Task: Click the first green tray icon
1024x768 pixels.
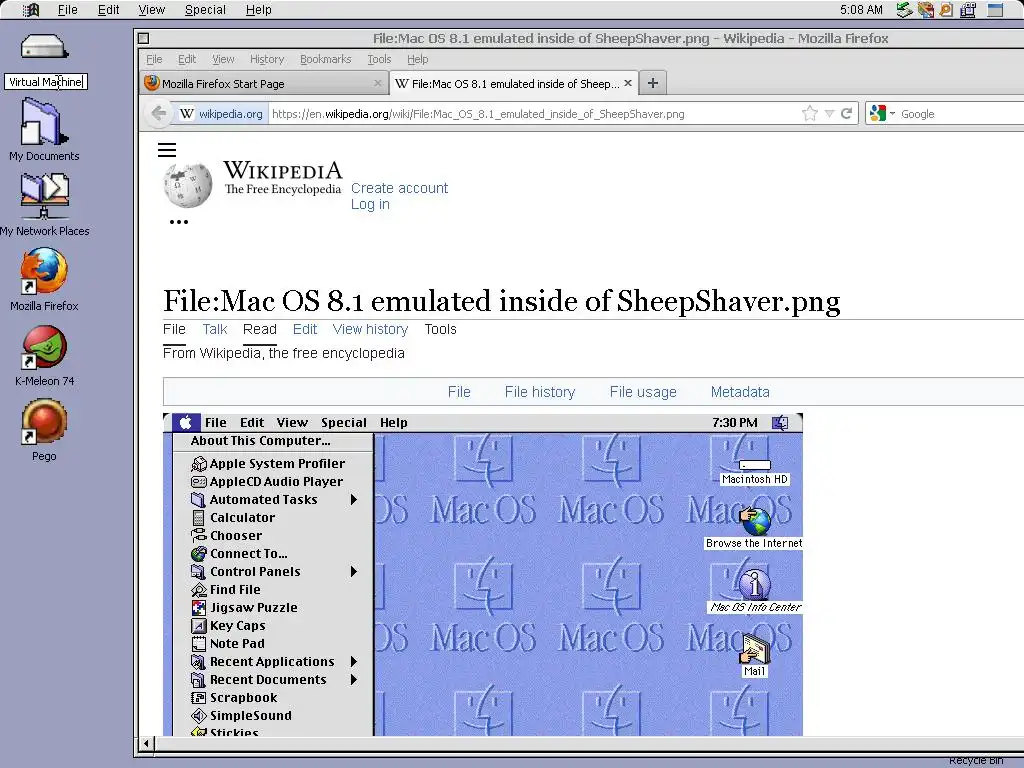Action: point(904,10)
